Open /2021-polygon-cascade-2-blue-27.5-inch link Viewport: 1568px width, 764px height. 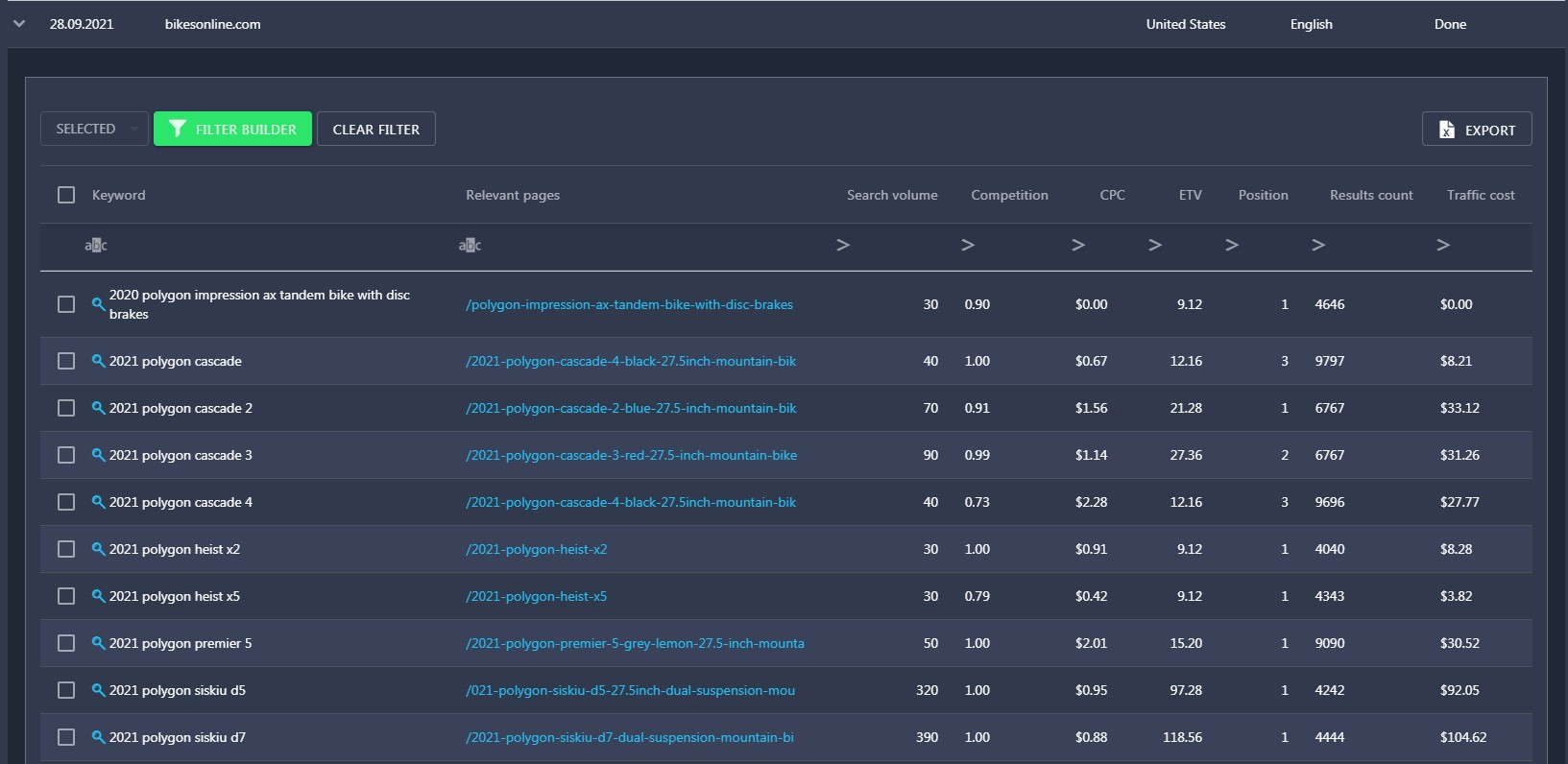pyautogui.click(x=631, y=408)
